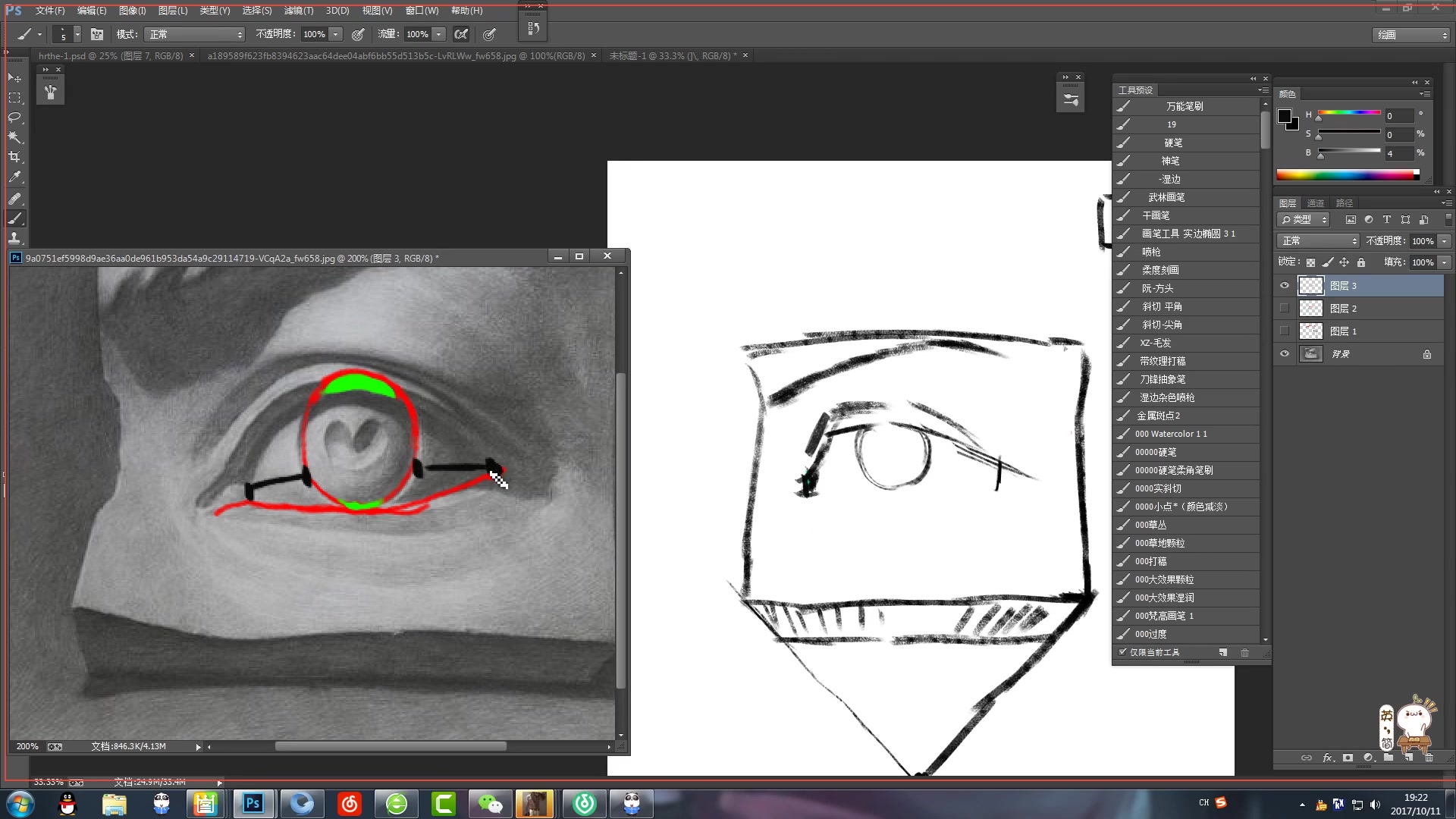Click the 滤镜 menu in menu bar
This screenshot has width=1456, height=819.
294,10
